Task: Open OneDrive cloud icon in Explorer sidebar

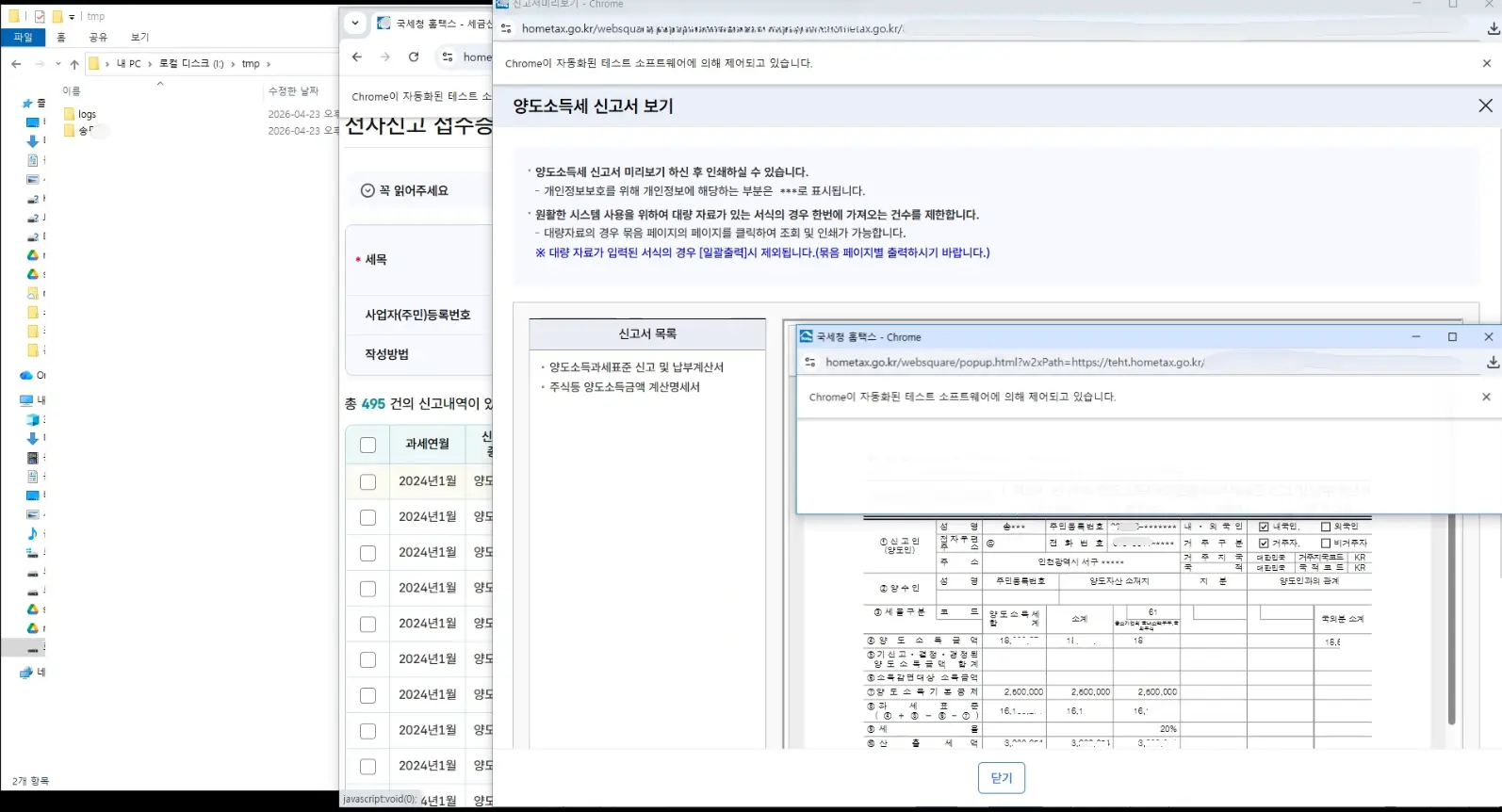Action: (x=27, y=375)
